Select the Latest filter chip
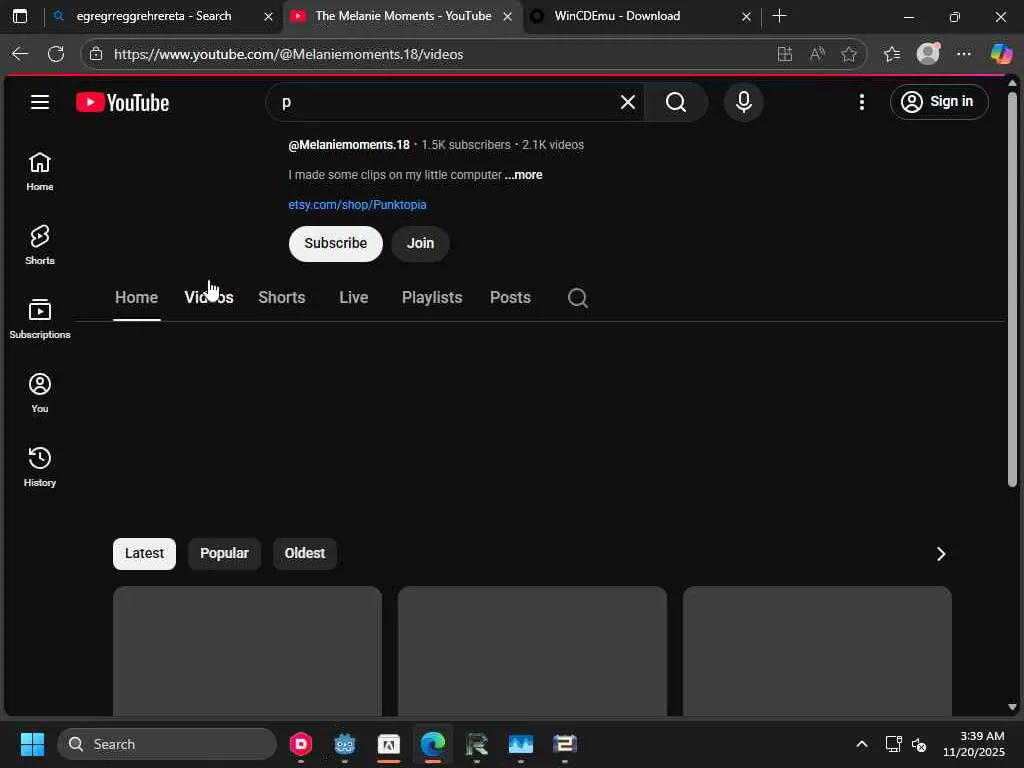Viewport: 1024px width, 768px height. (144, 554)
